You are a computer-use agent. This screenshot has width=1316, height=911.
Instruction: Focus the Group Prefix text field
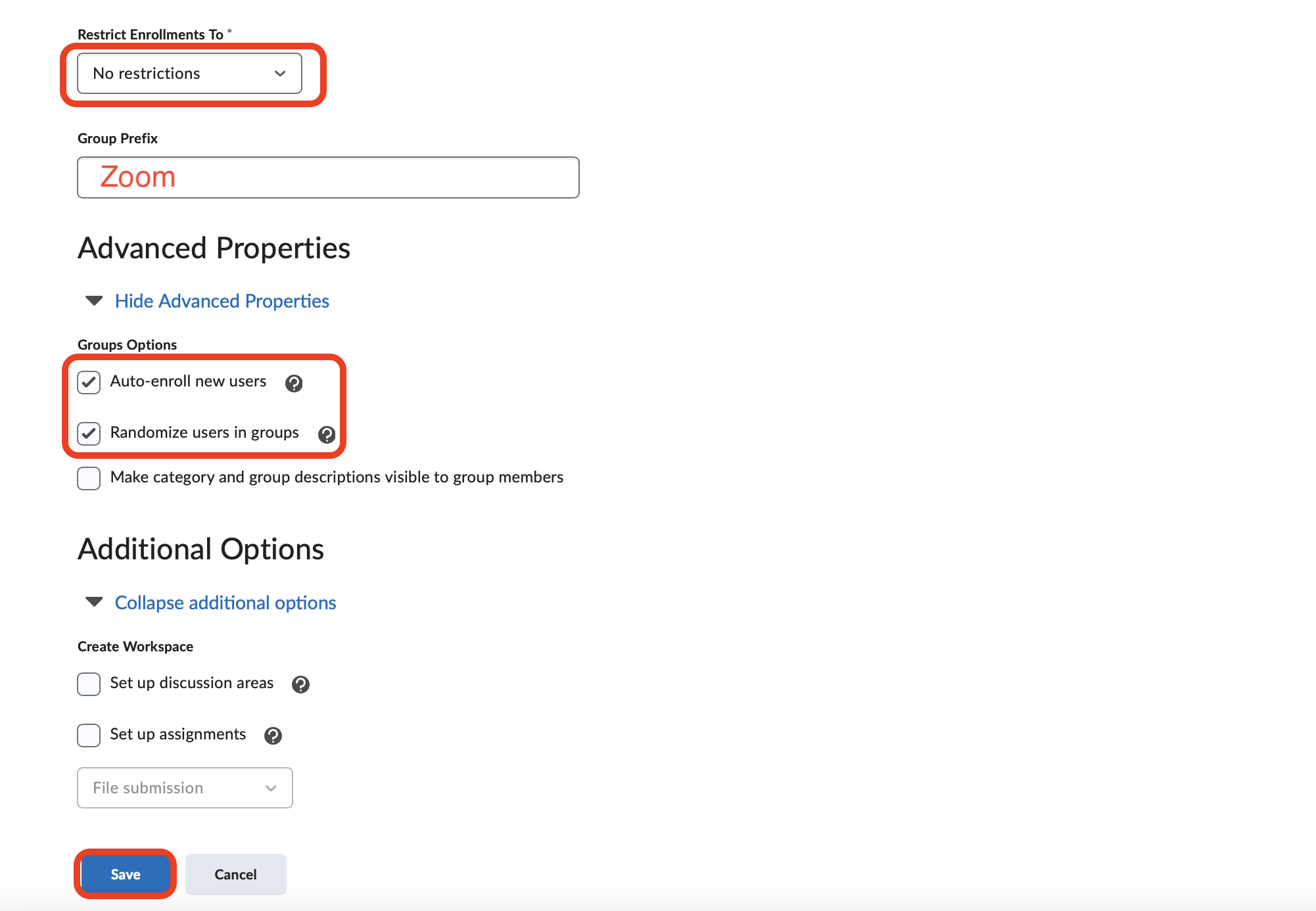pyautogui.click(x=328, y=177)
